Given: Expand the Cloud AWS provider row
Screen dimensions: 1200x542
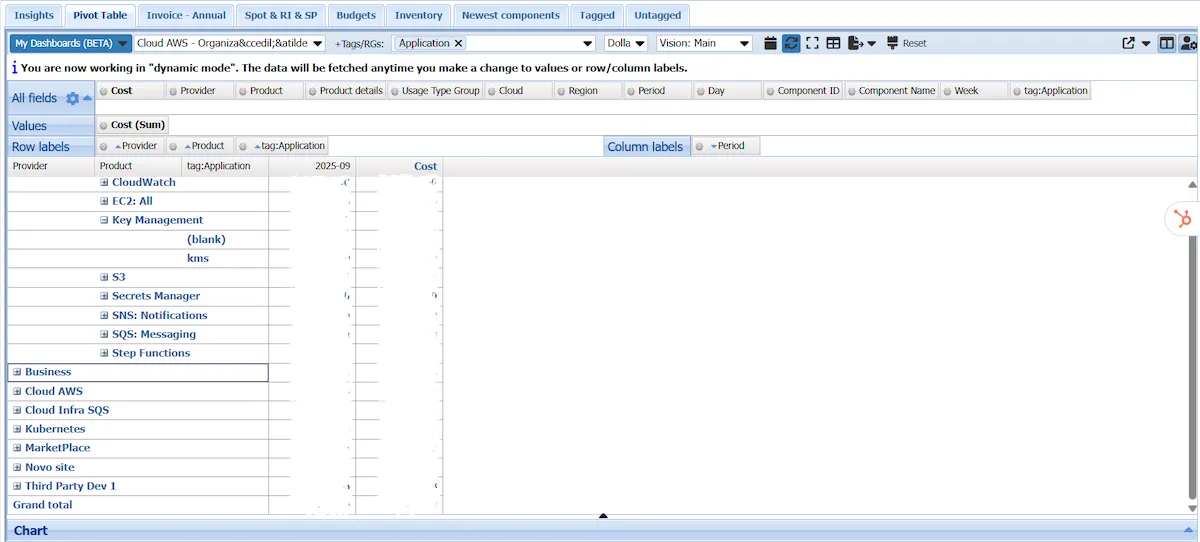Looking at the screenshot, I should 17,391.
